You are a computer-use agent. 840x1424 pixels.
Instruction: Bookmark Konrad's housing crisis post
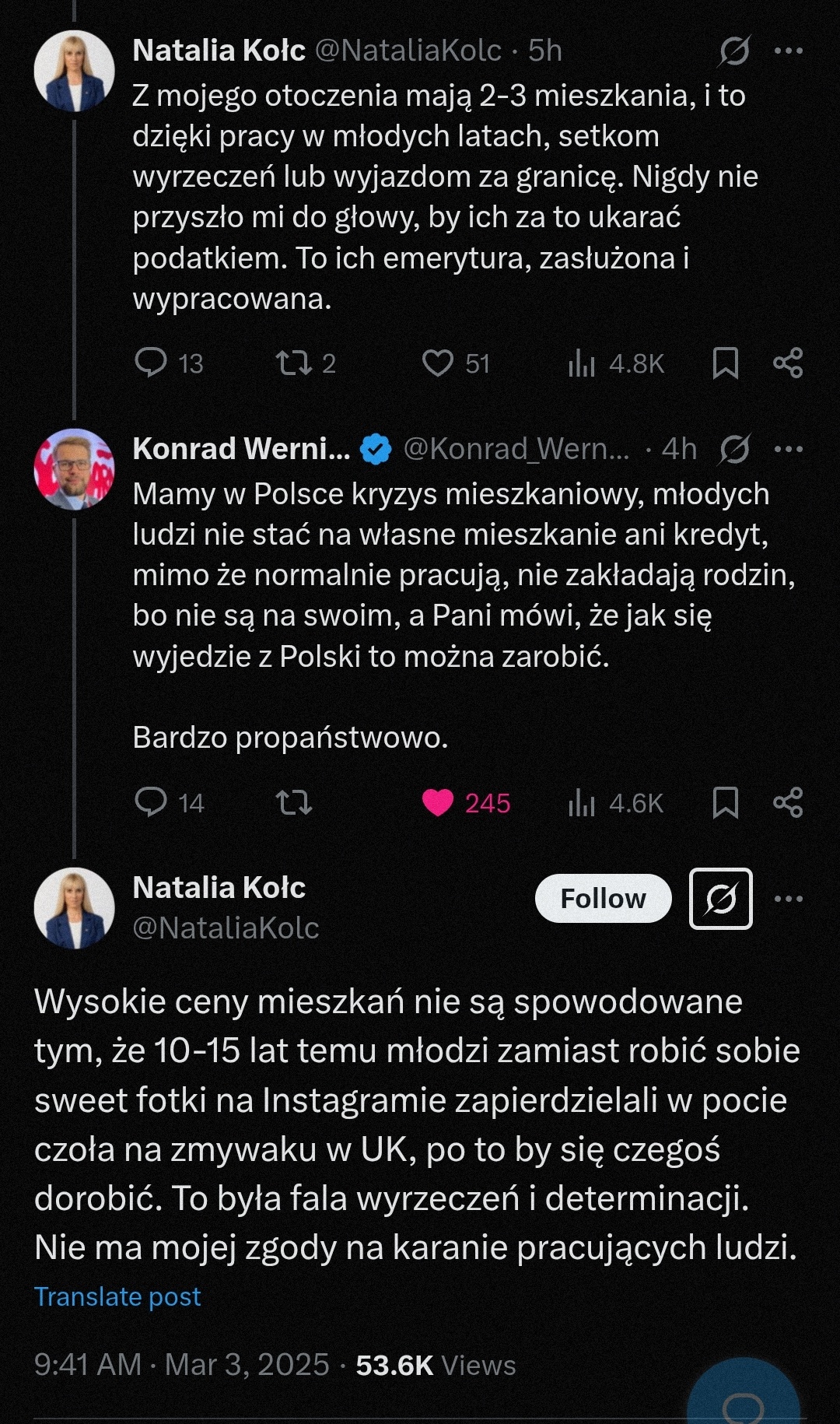[x=725, y=801]
